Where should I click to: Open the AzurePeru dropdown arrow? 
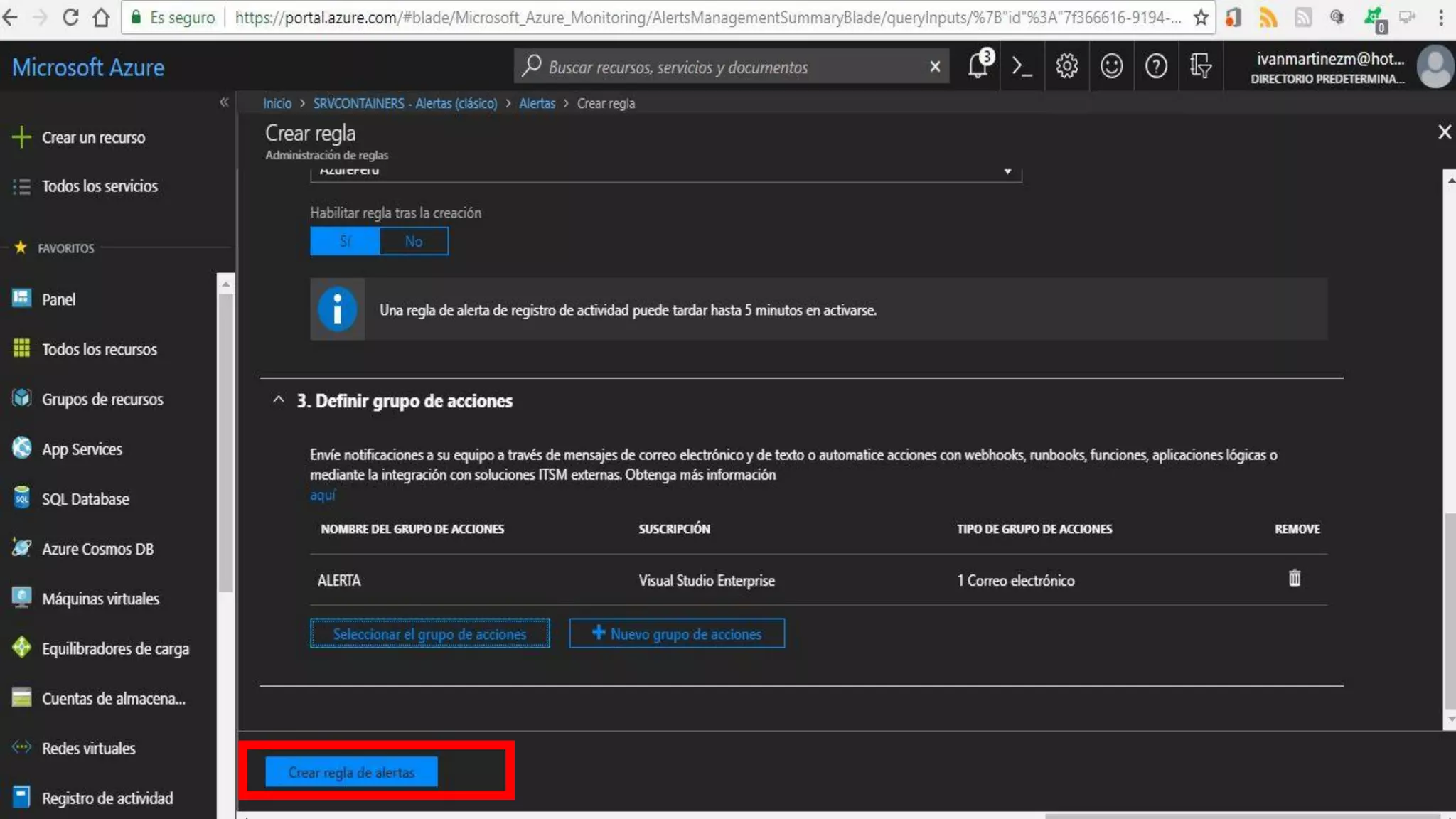1007,172
